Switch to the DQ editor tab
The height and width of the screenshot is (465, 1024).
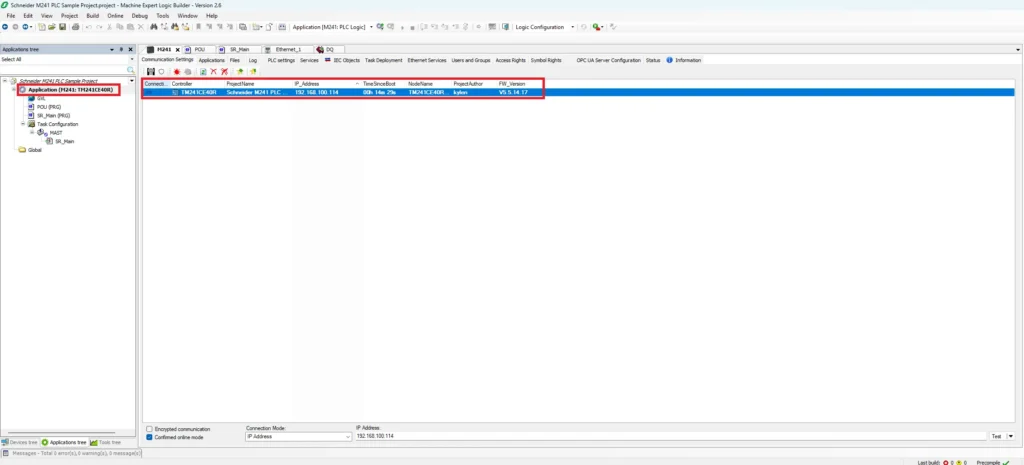click(330, 50)
